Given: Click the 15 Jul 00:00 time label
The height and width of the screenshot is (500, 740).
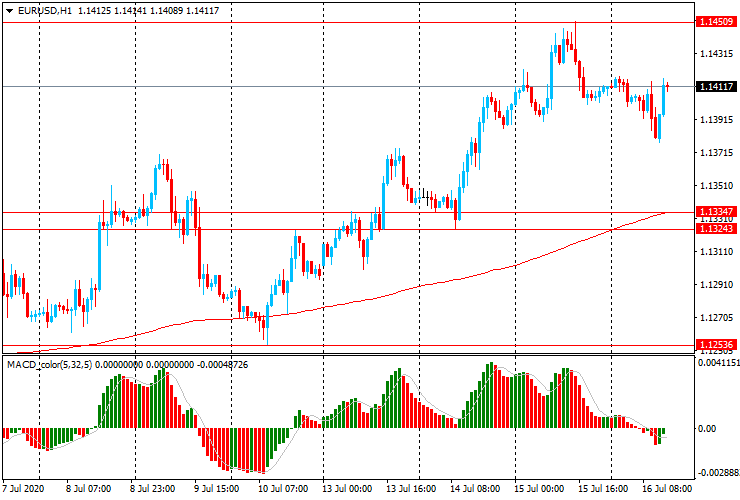Looking at the screenshot, I should click(x=538, y=488).
